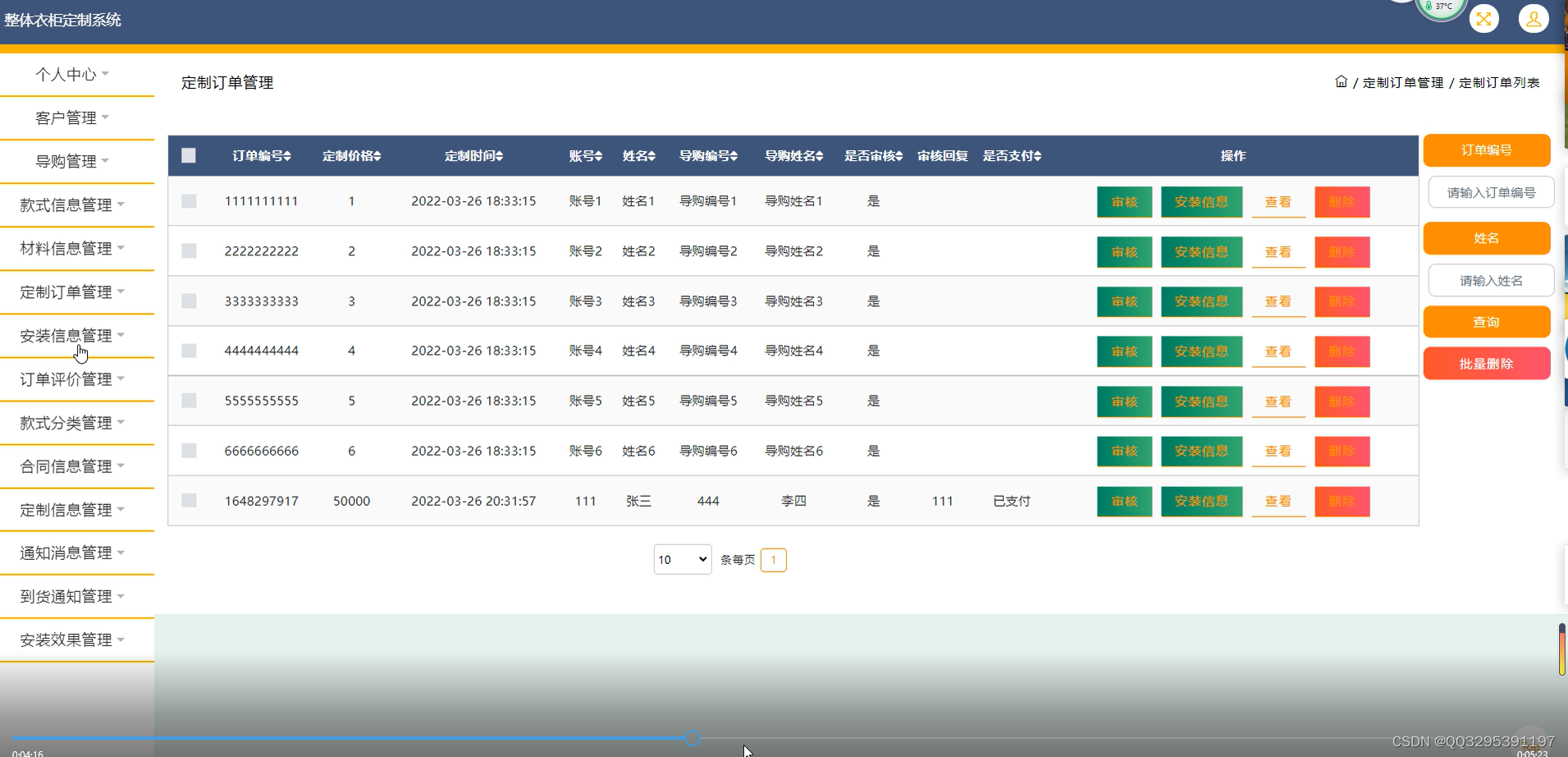
Task: Click the 张三 name cell
Action: coord(638,501)
